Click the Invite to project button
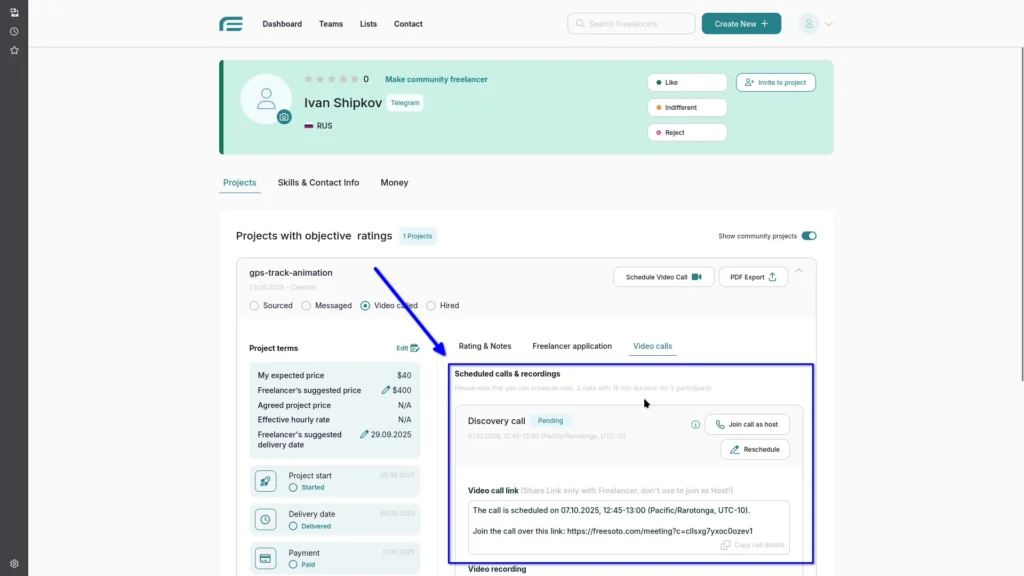Screen dimensions: 1024x576 (x=775, y=82)
